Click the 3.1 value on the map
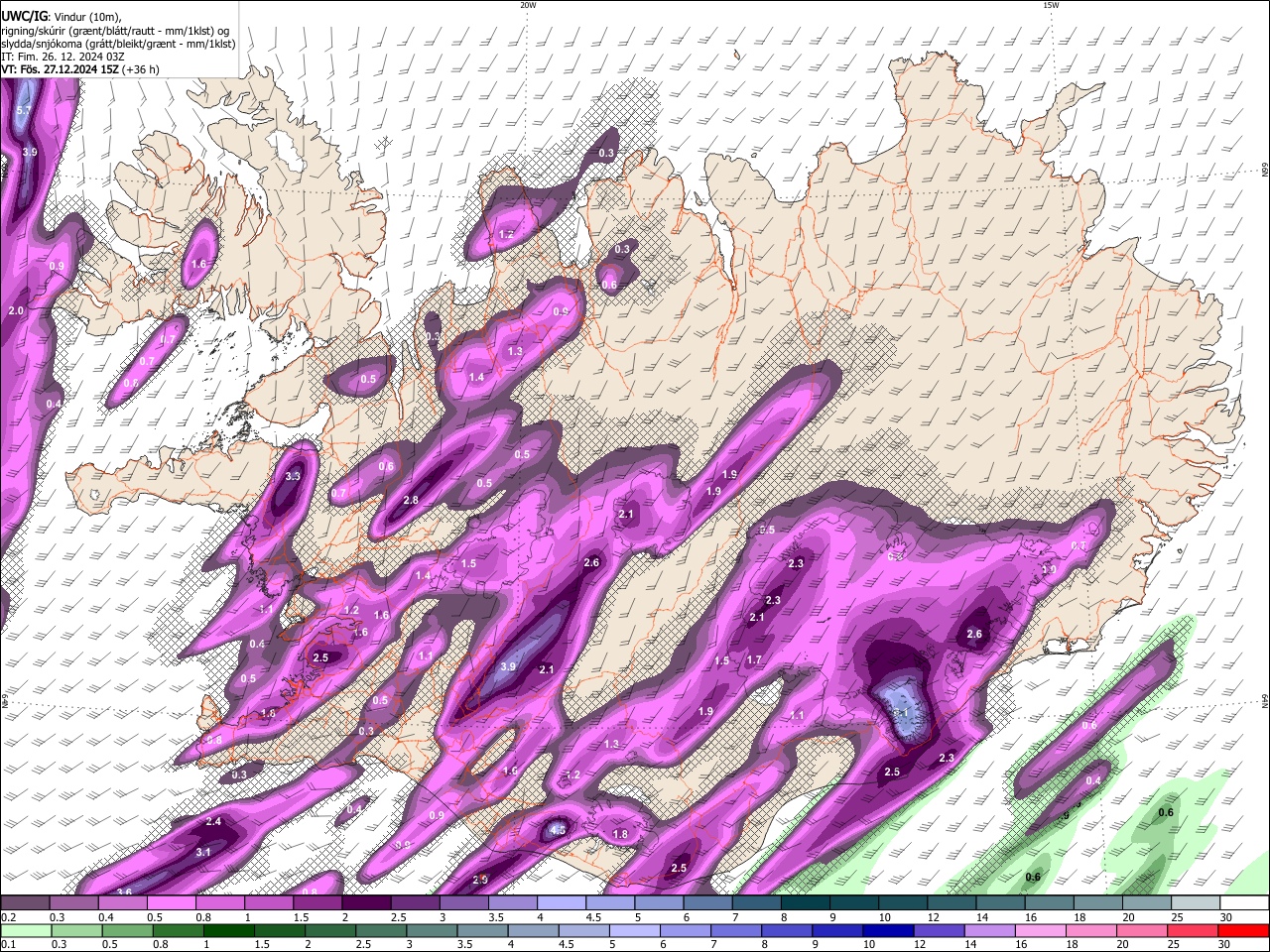Viewport: 1270px width, 952px height. pyautogui.click(x=203, y=852)
